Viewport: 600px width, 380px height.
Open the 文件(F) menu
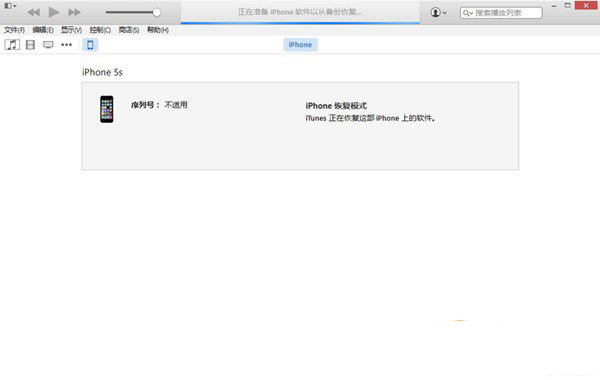point(14,30)
